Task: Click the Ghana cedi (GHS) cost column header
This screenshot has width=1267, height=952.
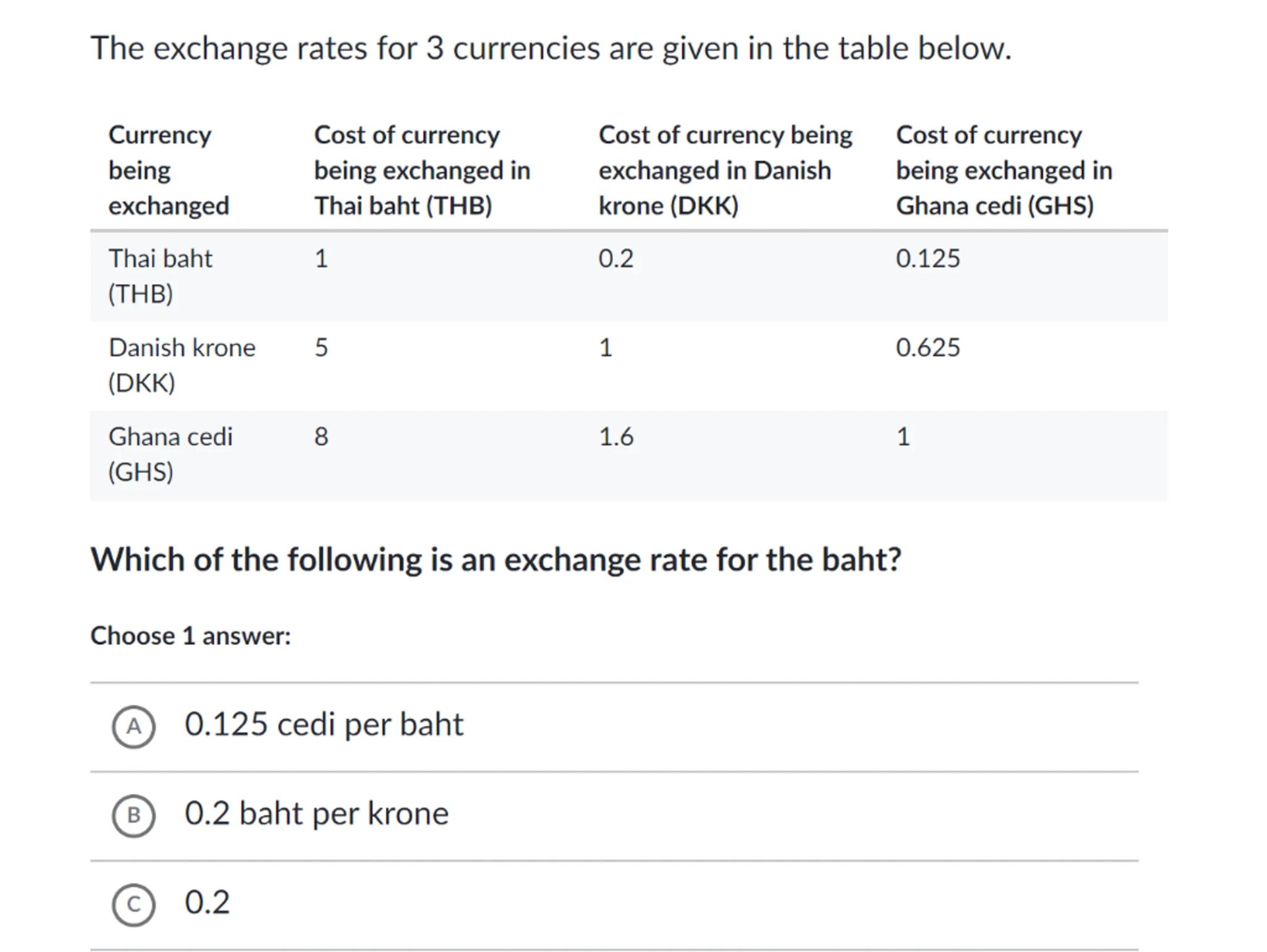Action: click(x=1003, y=170)
